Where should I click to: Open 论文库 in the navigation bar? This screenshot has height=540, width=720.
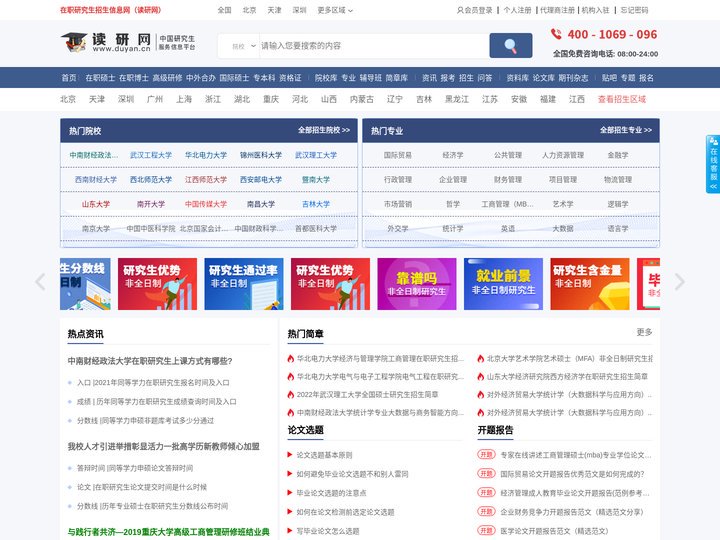click(544, 78)
